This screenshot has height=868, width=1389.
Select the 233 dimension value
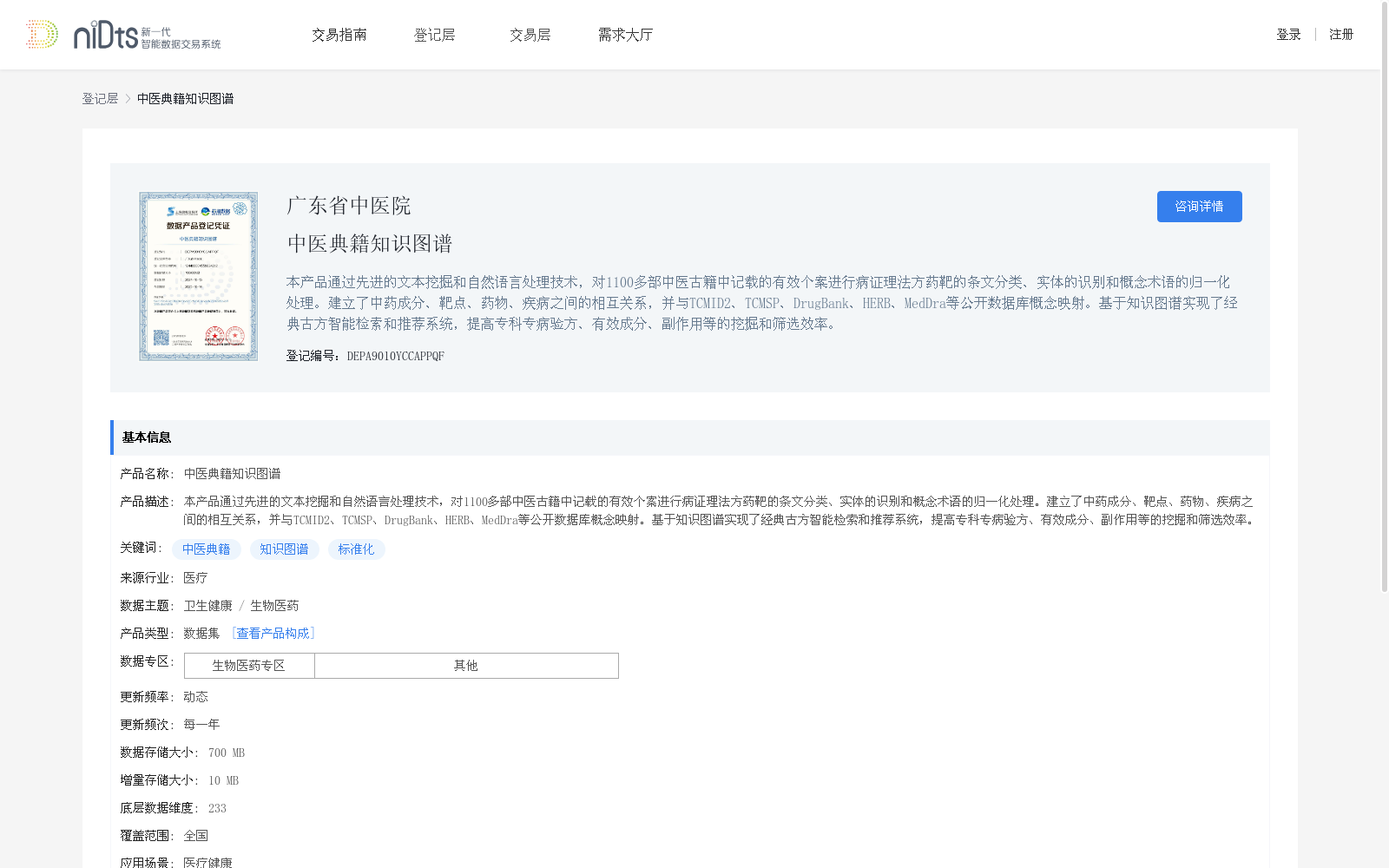217,808
